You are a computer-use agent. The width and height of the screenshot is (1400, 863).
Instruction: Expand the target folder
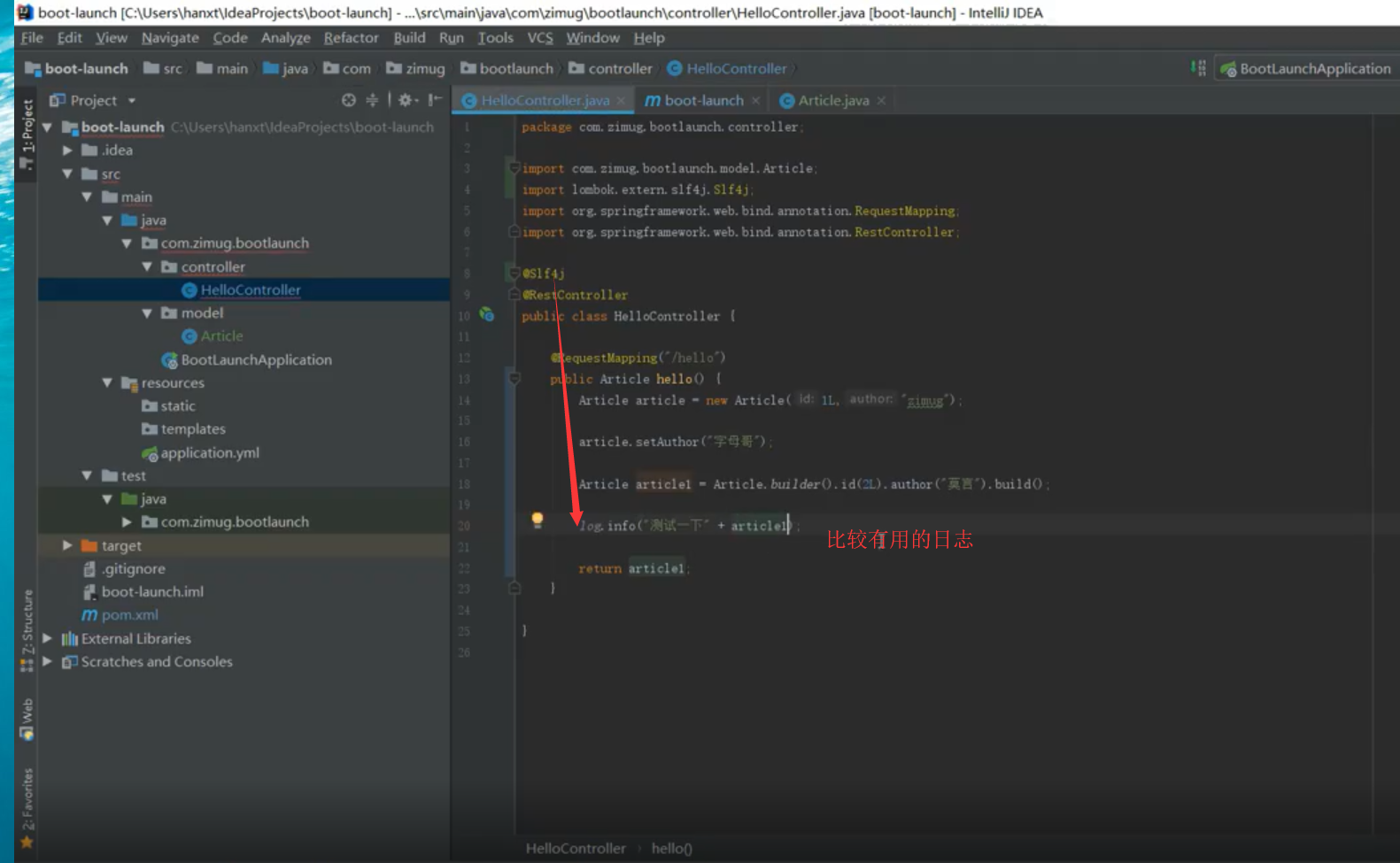(x=67, y=545)
